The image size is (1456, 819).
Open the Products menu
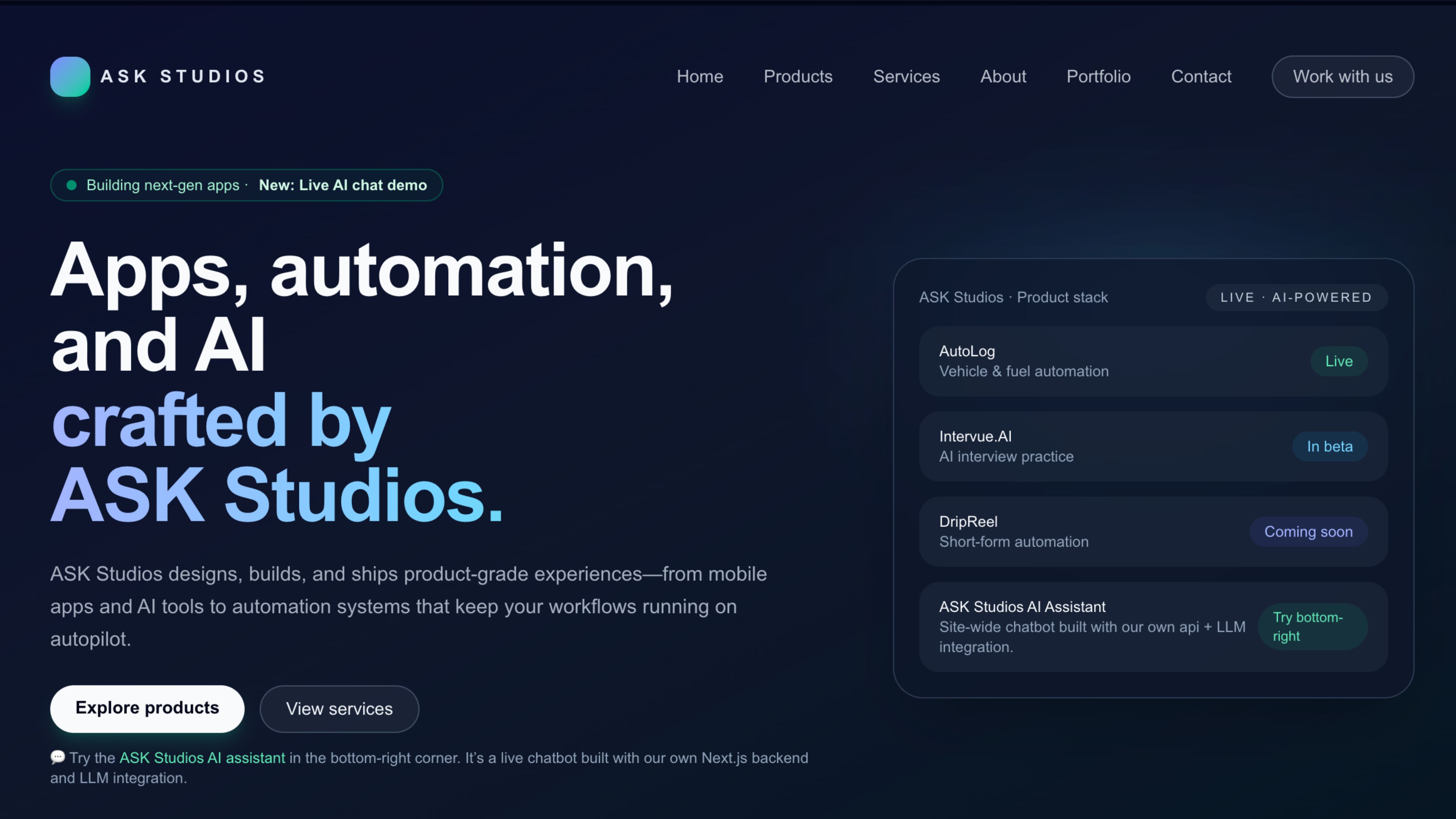[x=798, y=76]
